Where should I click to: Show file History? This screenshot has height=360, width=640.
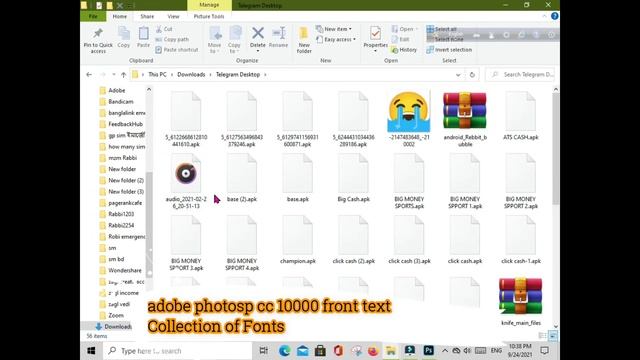[404, 50]
